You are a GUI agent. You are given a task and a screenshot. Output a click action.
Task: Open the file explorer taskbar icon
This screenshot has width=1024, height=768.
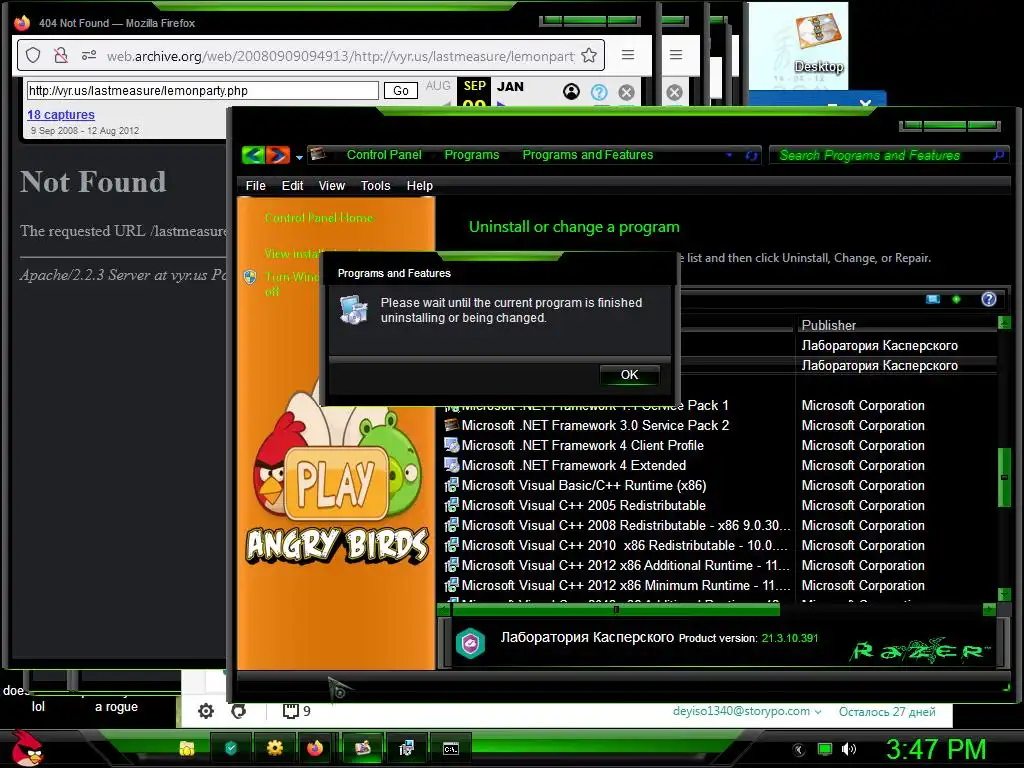(187, 748)
